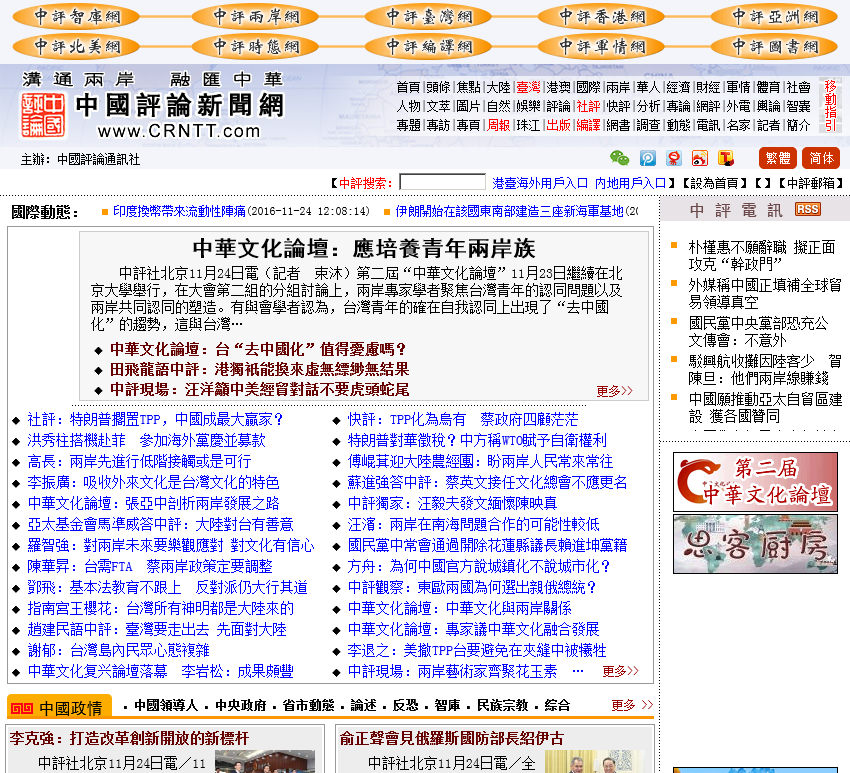The width and height of the screenshot is (850, 773).
Task: Select 反恐 tab in 中國政情
Action: tap(405, 705)
